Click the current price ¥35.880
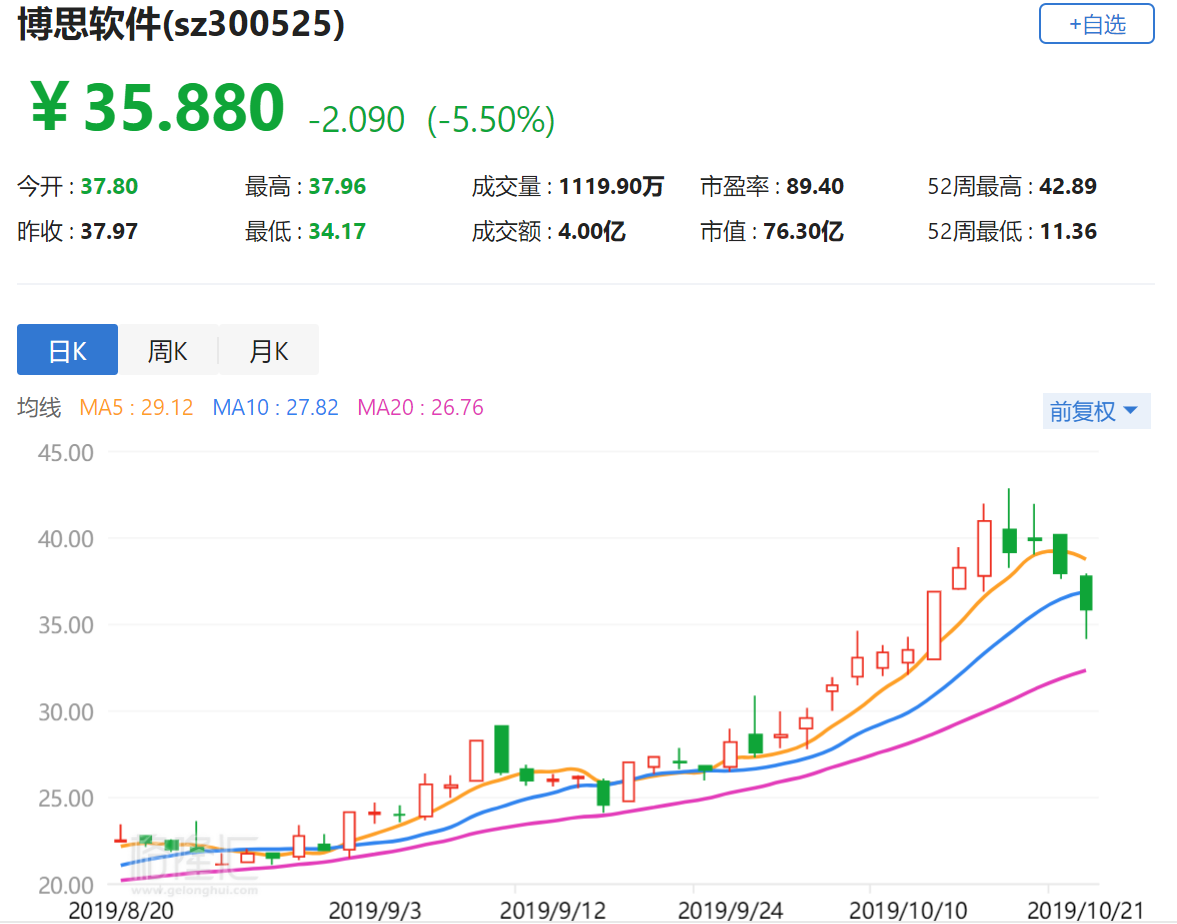 tap(158, 107)
